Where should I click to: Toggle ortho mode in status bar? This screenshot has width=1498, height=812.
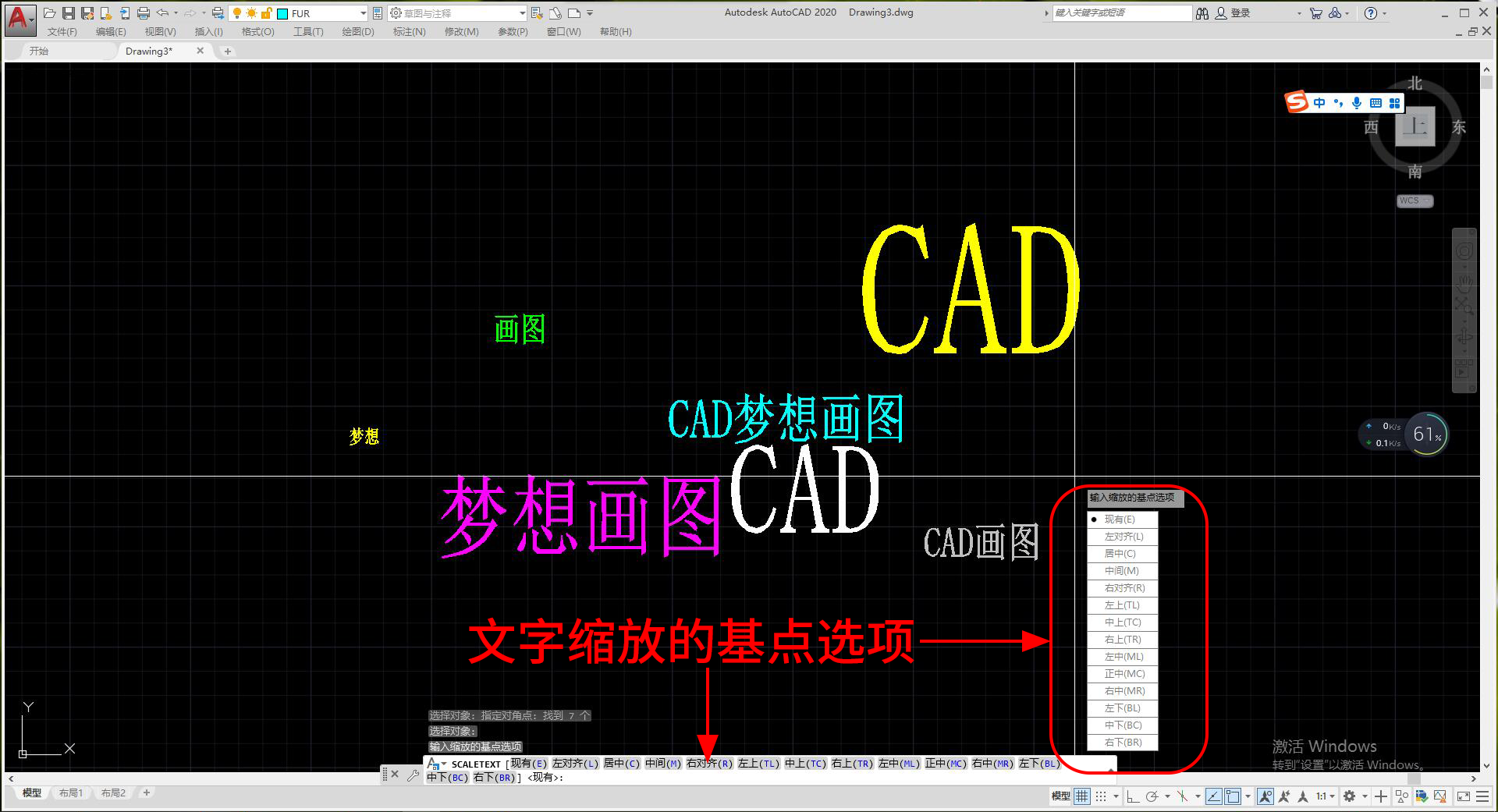1133,796
